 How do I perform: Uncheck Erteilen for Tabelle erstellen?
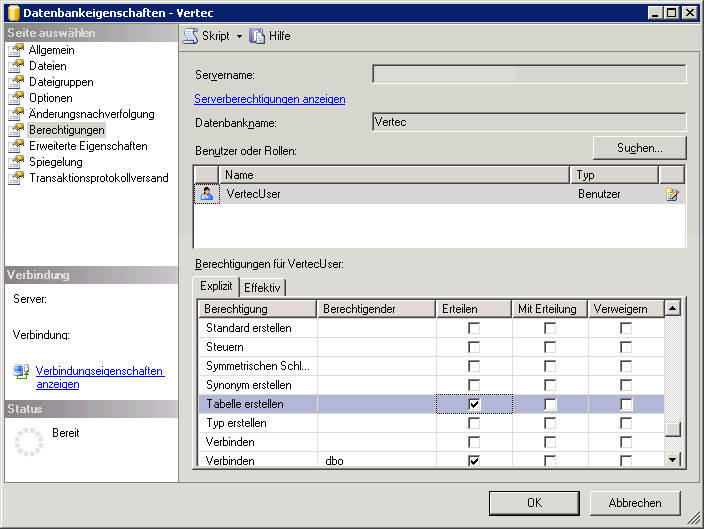pos(474,404)
